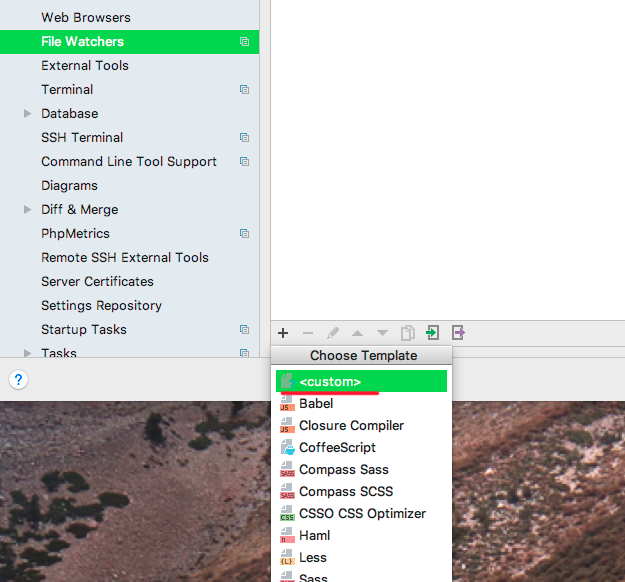
Task: Select Compass SCSS in the template list
Action: pyautogui.click(x=346, y=491)
